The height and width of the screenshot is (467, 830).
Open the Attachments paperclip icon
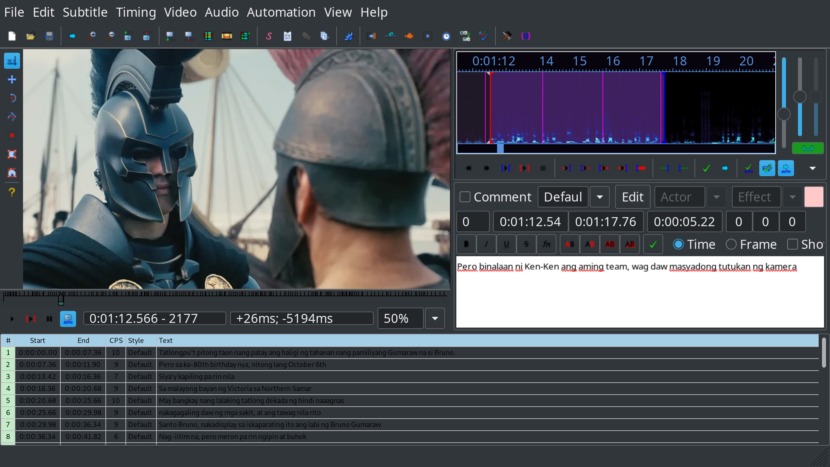(x=306, y=36)
